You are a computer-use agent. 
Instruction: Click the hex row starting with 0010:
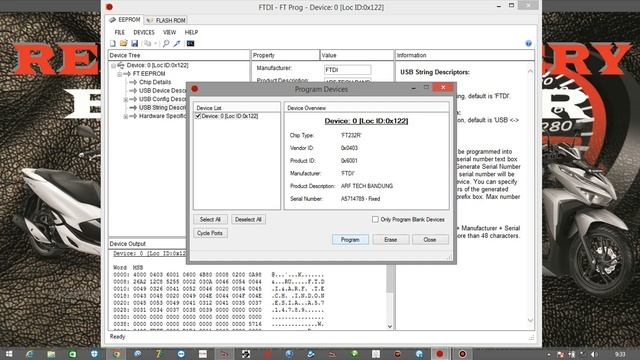[x=219, y=289]
